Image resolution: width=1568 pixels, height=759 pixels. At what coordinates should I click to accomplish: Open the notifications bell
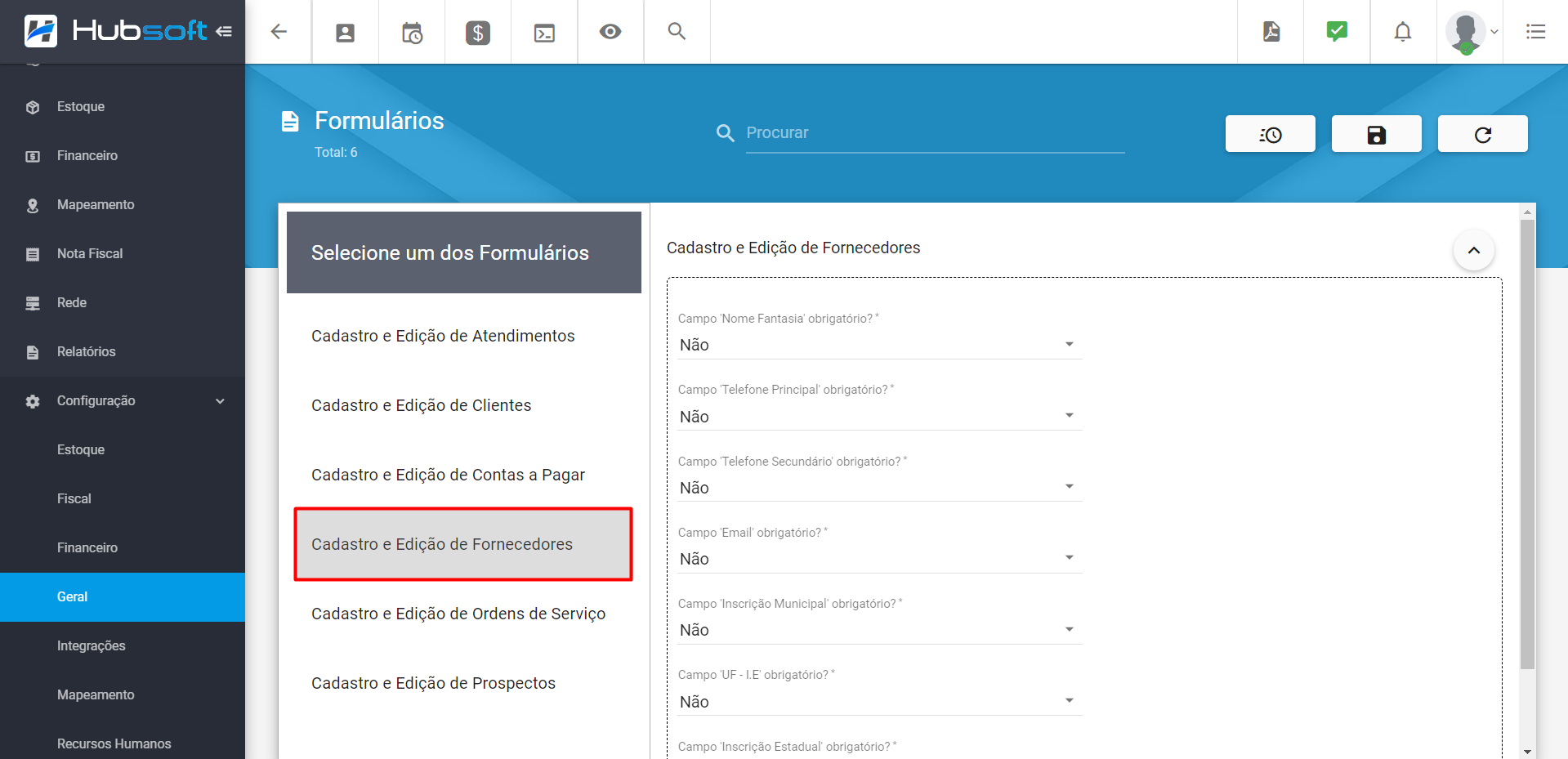1403,32
